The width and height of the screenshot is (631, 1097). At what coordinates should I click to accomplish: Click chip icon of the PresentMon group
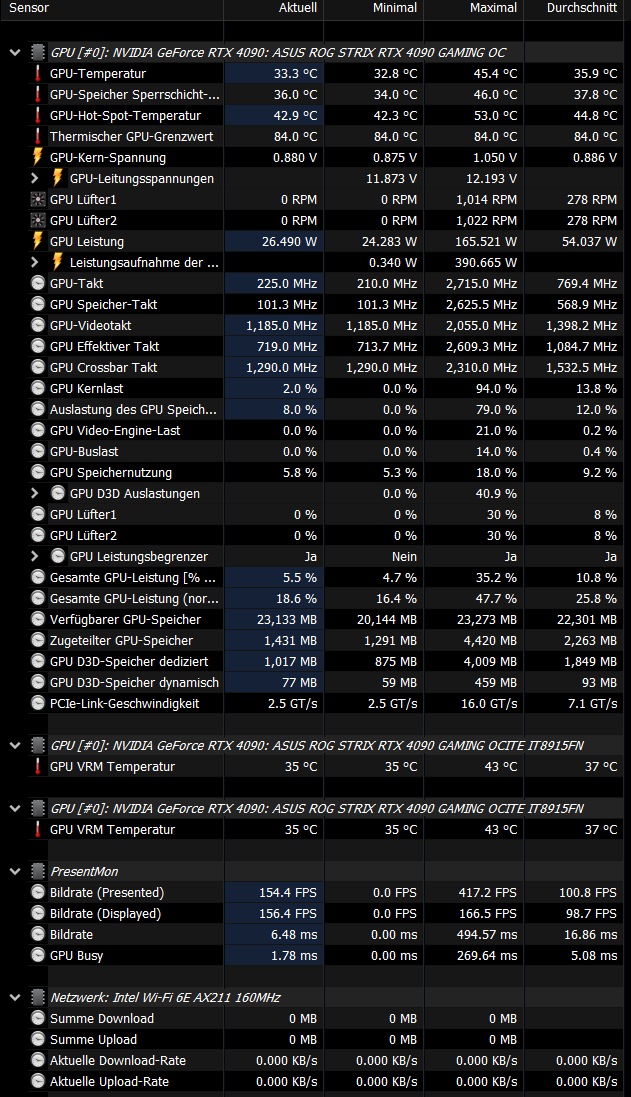click(38, 871)
